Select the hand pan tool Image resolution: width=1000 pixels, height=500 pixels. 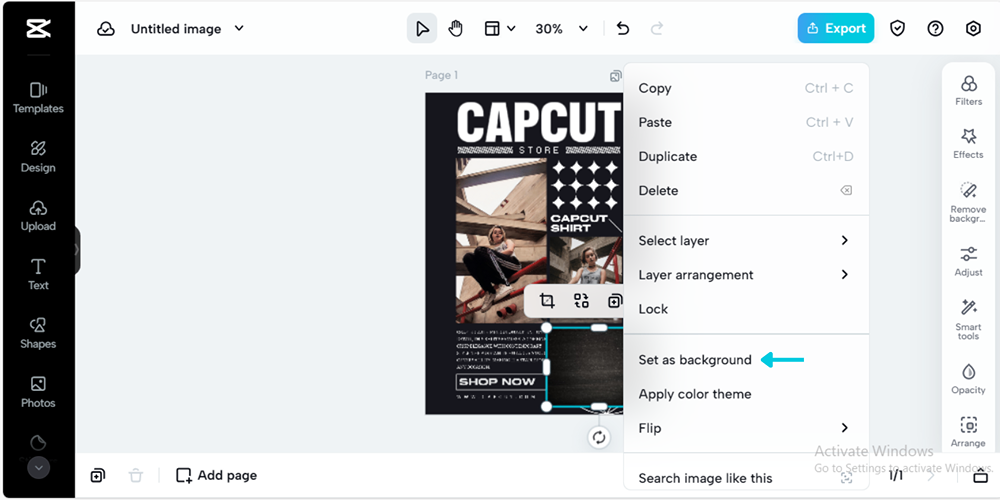click(x=455, y=29)
